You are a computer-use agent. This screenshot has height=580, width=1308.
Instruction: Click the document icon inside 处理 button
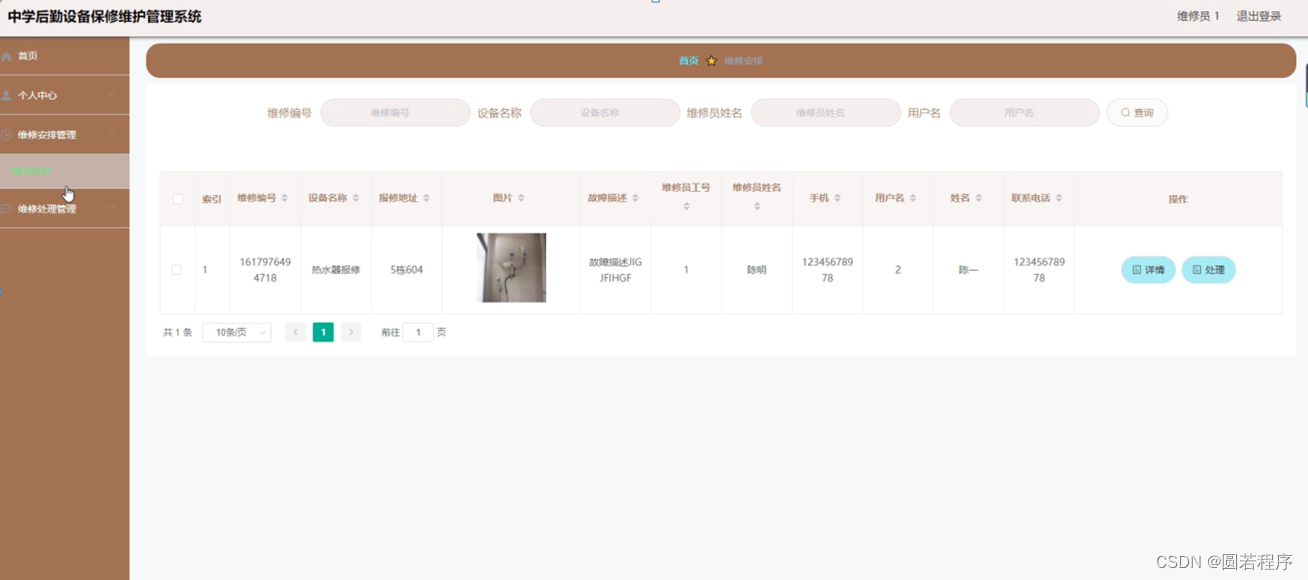pos(1196,269)
